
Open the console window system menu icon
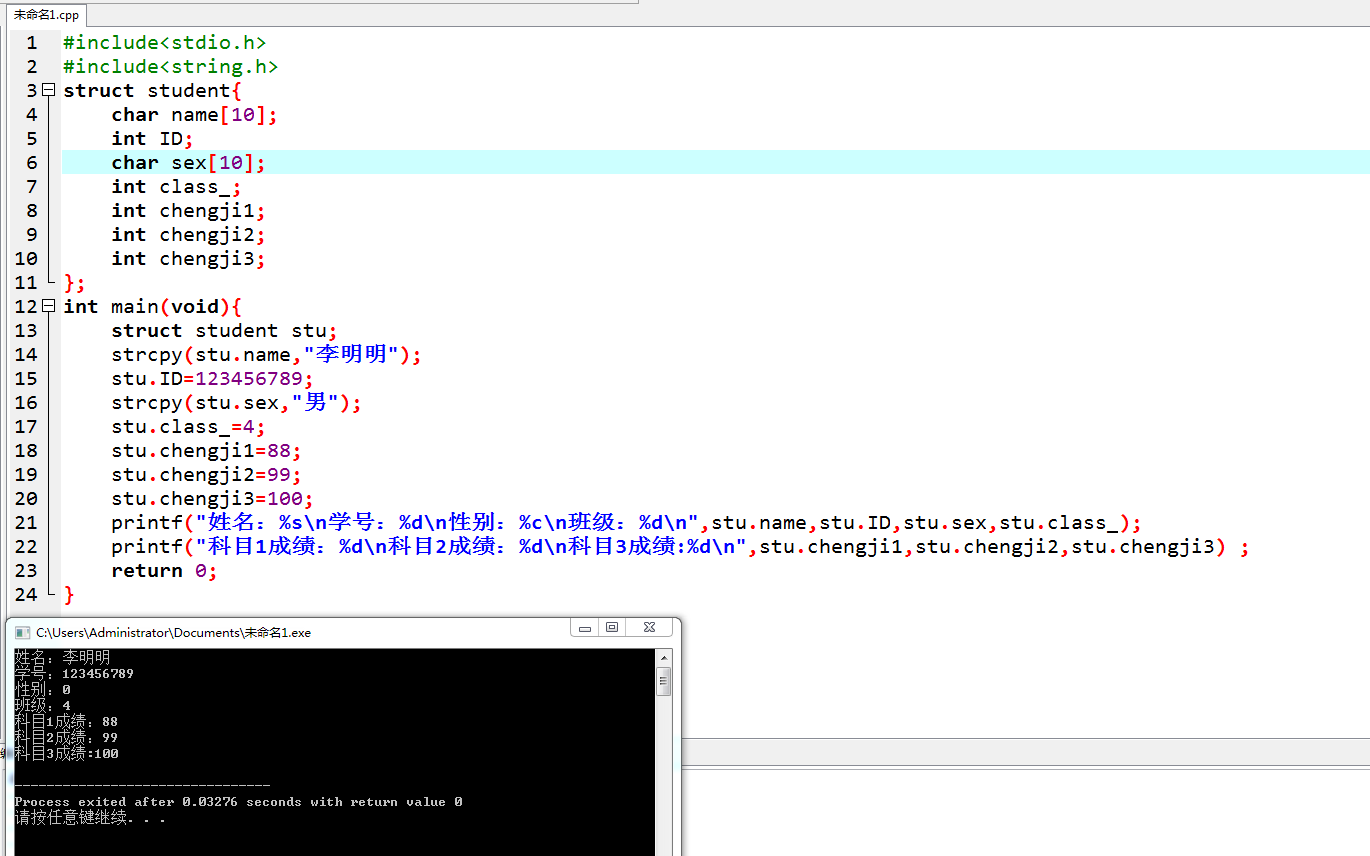pyautogui.click(x=22, y=632)
